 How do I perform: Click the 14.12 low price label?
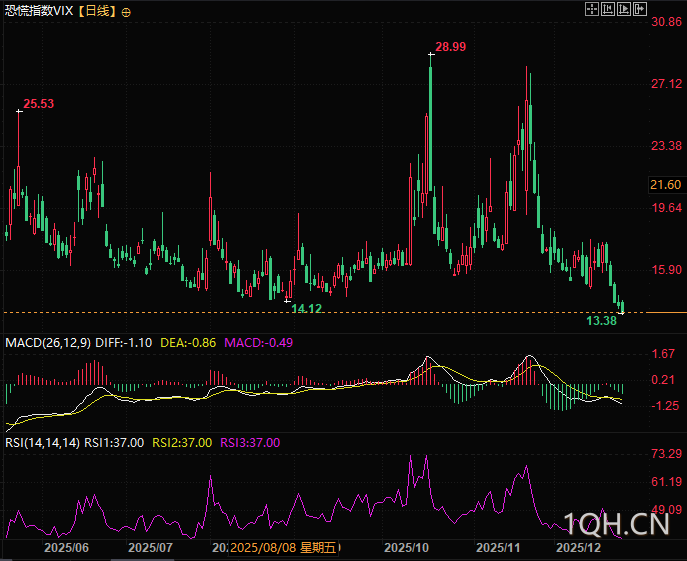tap(306, 309)
